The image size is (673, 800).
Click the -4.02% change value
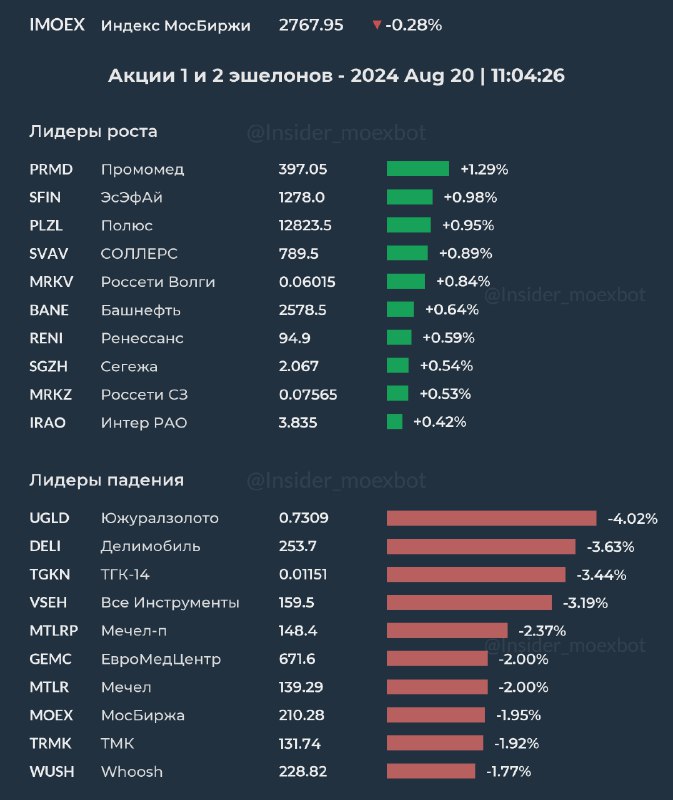tap(632, 518)
